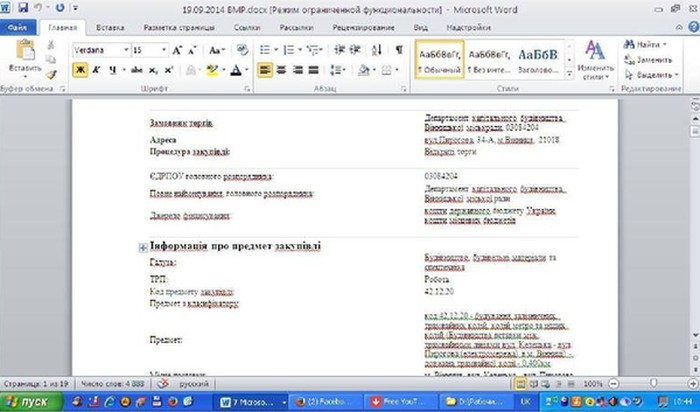Click the bulleted list icon
700x412 pixels.
click(265, 50)
